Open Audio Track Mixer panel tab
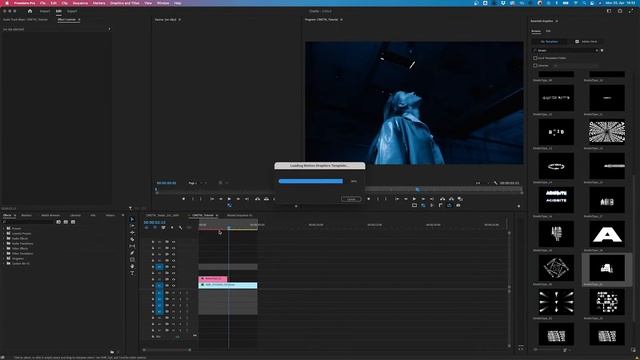The width and height of the screenshot is (640, 360). click(x=25, y=20)
